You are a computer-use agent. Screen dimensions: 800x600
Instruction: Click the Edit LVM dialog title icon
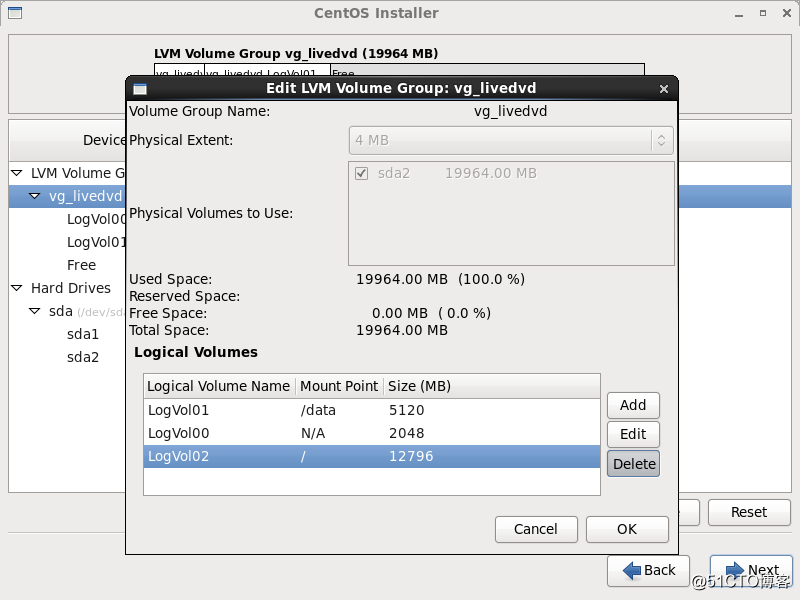pos(140,89)
